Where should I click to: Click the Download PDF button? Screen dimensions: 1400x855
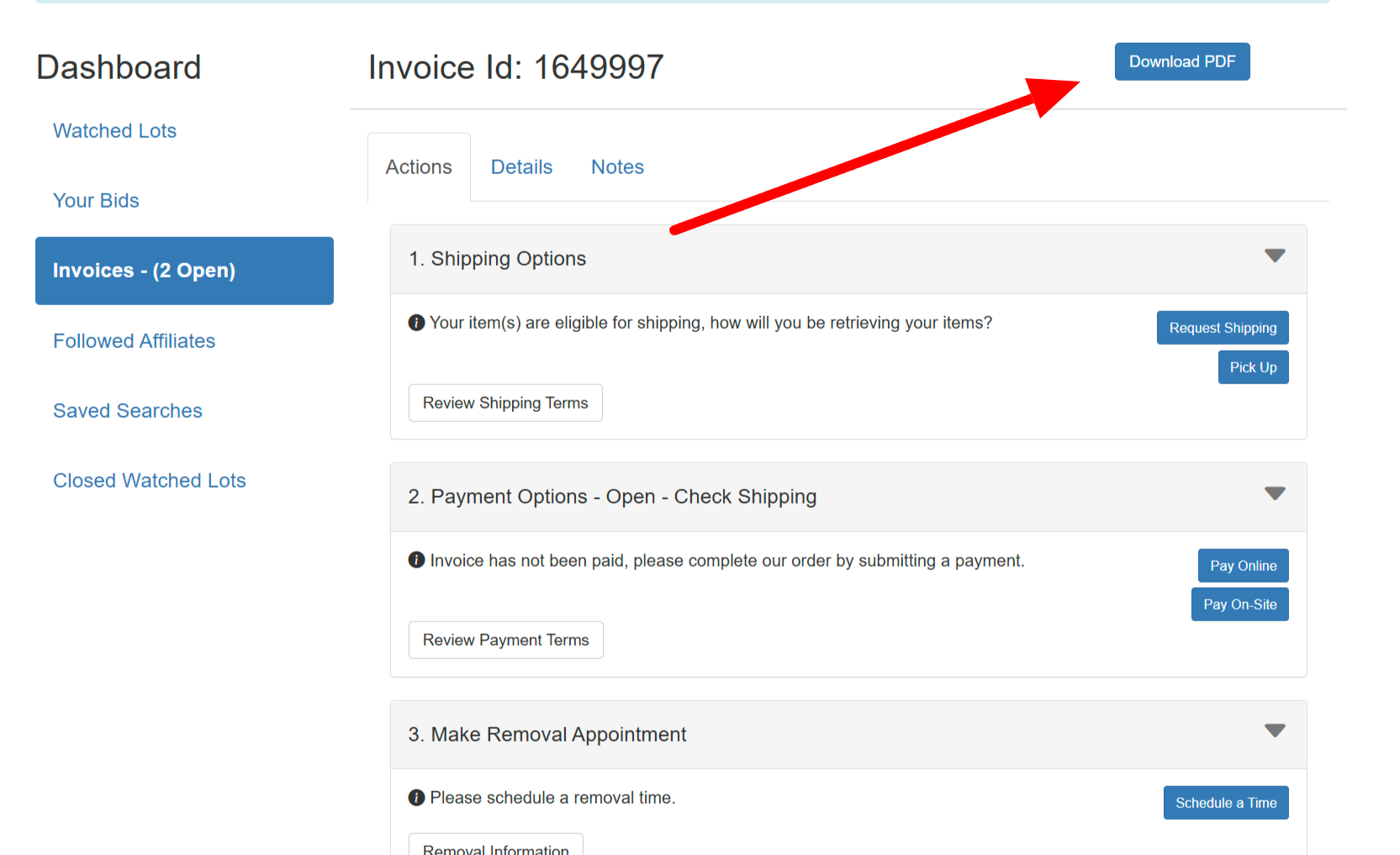1181,61
